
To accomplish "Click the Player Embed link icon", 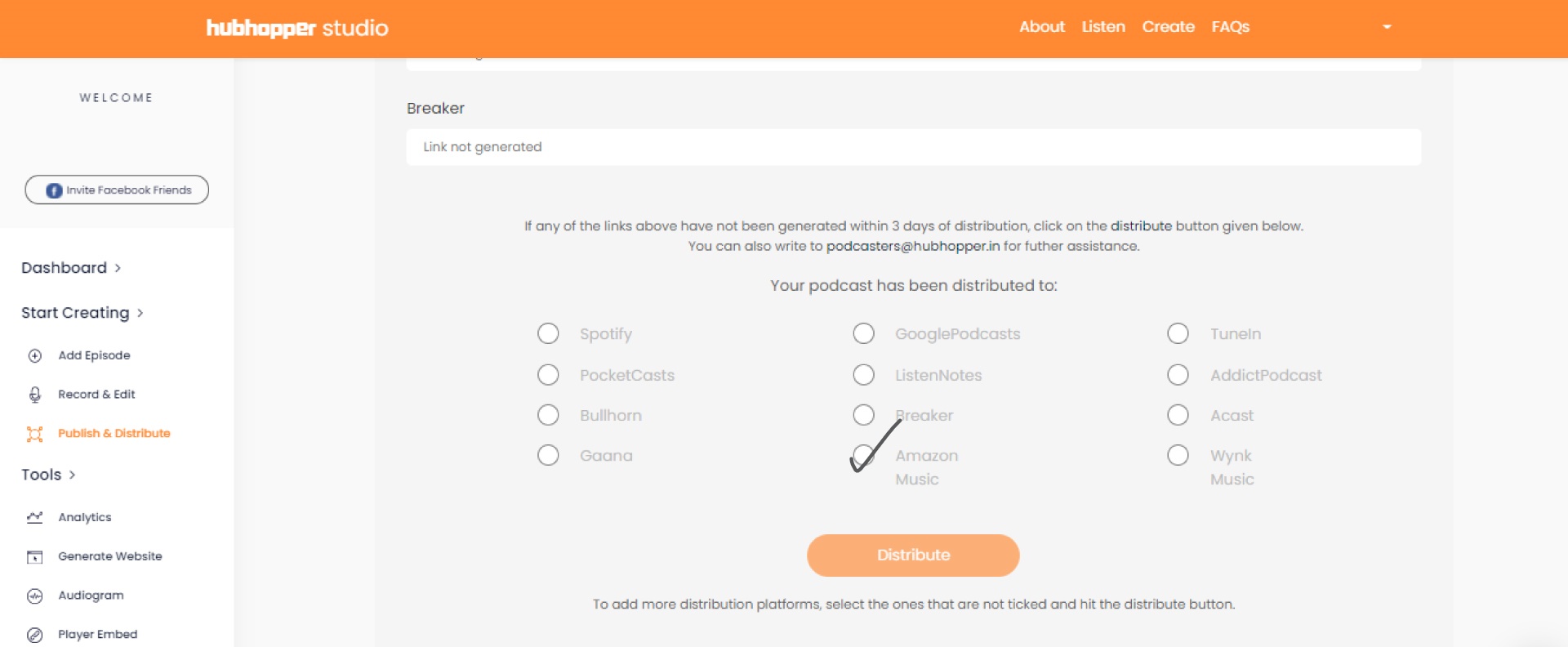I will coord(34,635).
